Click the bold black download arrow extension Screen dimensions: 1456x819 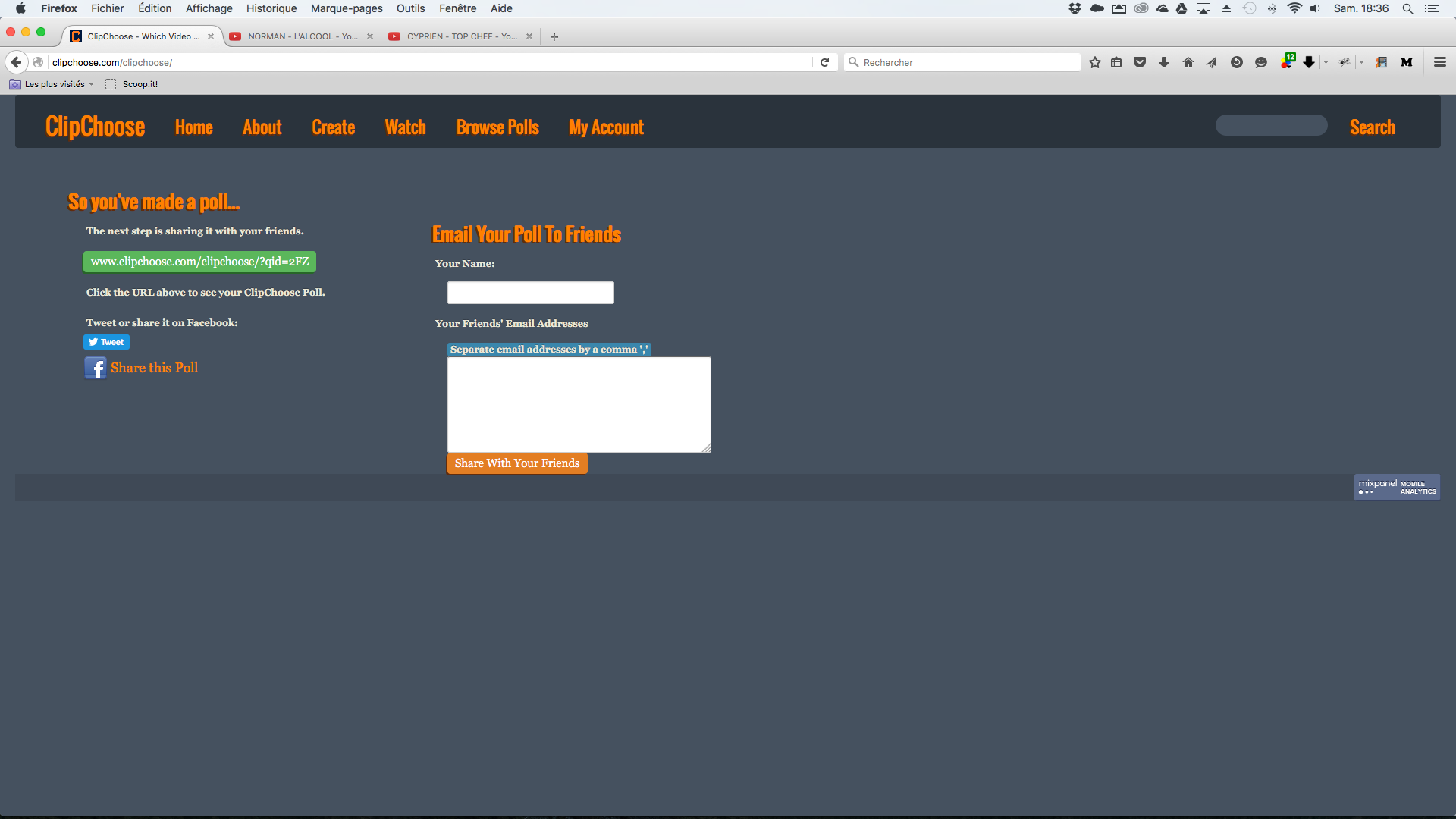[1309, 62]
